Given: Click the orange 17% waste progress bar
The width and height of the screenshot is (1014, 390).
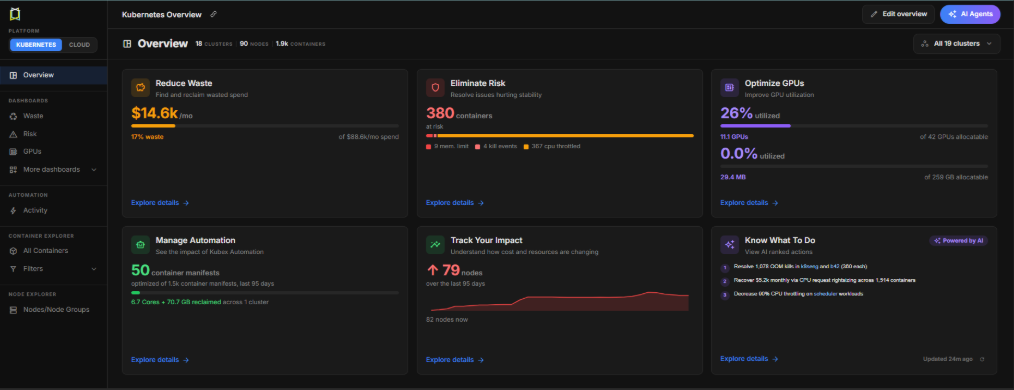Looking at the screenshot, I should point(265,125).
